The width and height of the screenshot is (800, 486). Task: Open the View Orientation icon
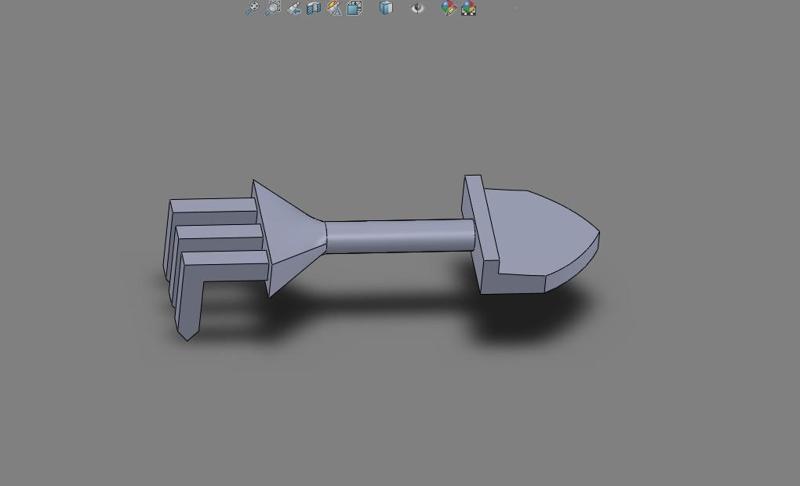[x=355, y=8]
